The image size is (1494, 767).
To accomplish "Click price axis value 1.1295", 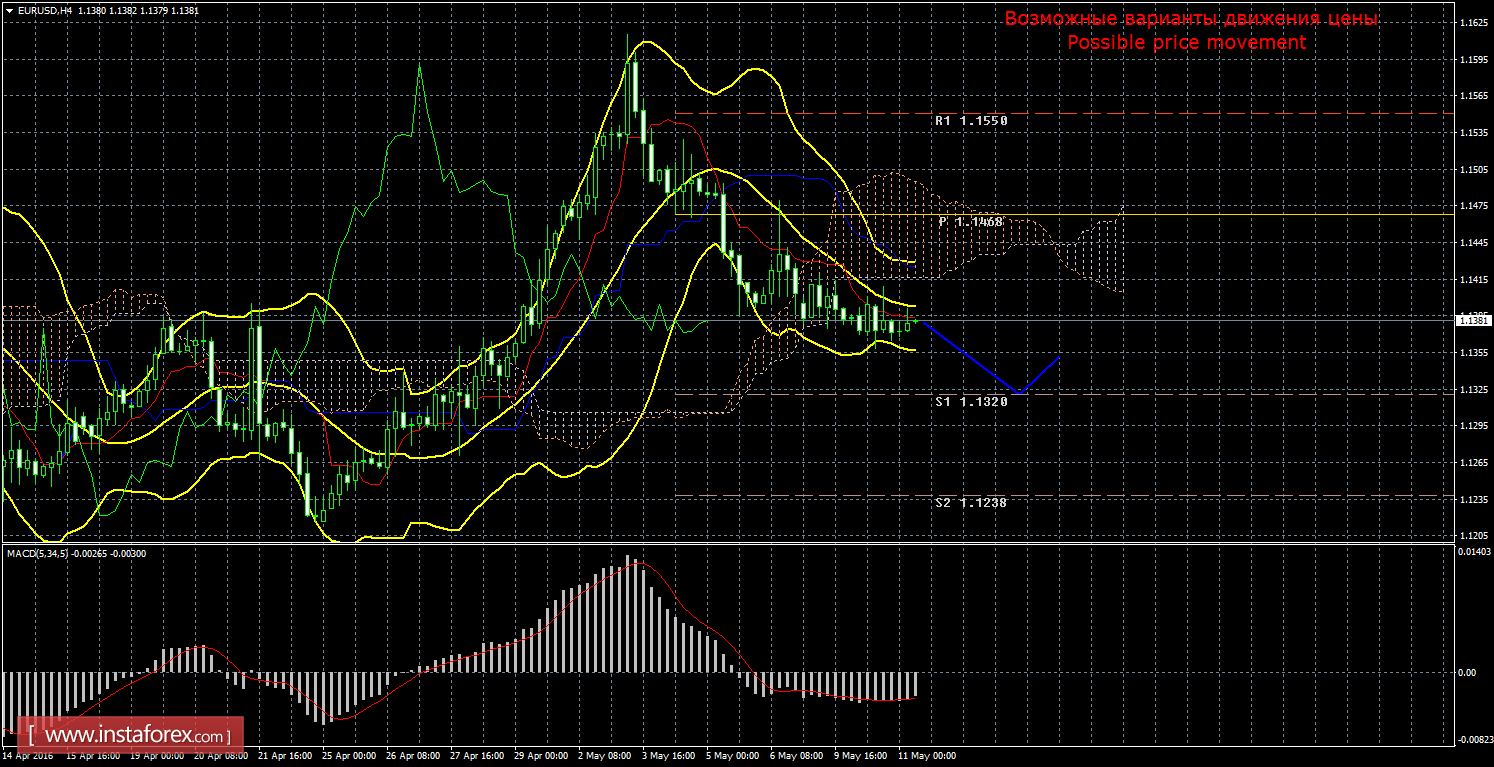I will click(x=1475, y=427).
